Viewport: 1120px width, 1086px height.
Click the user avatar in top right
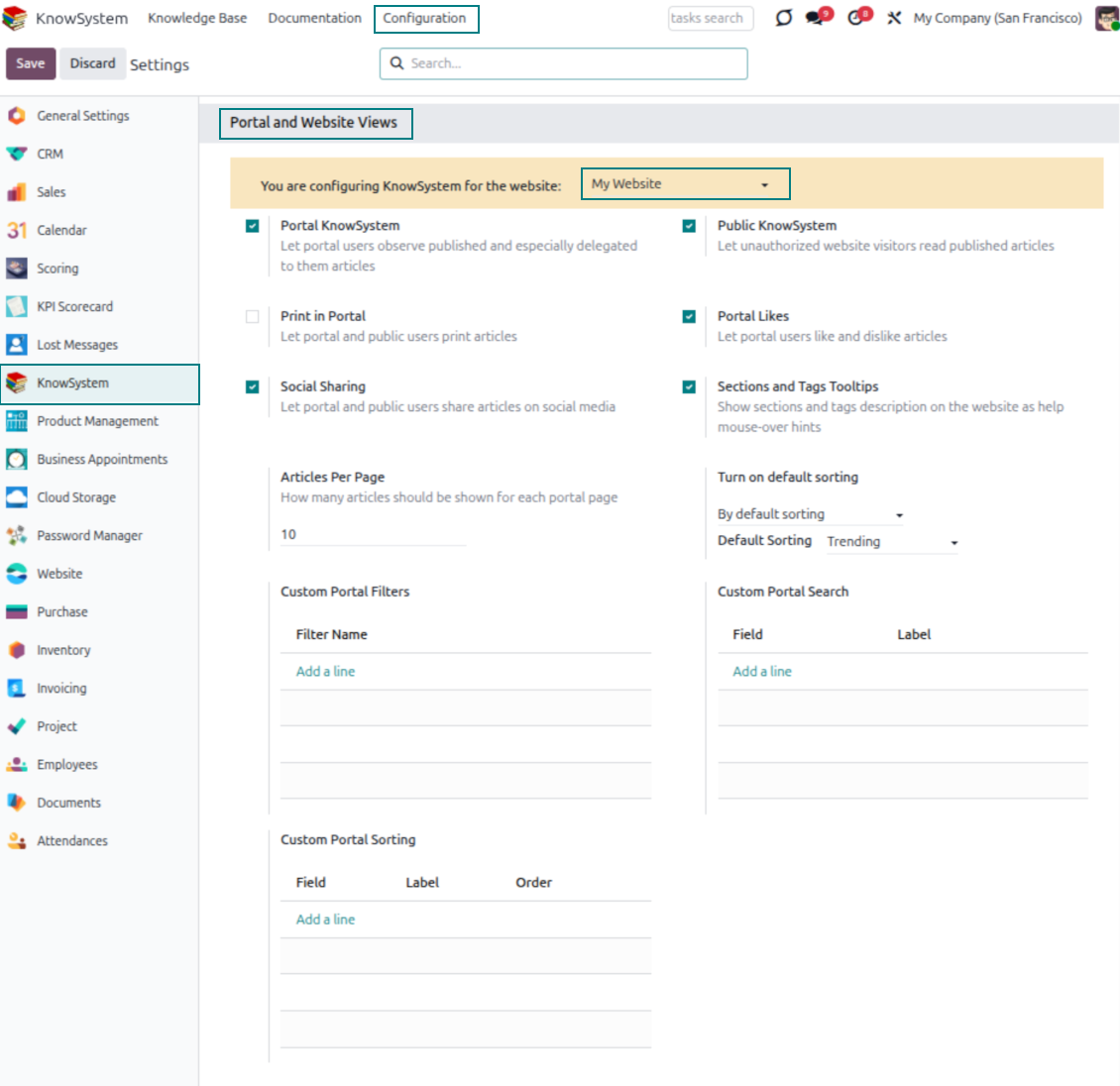1106,18
